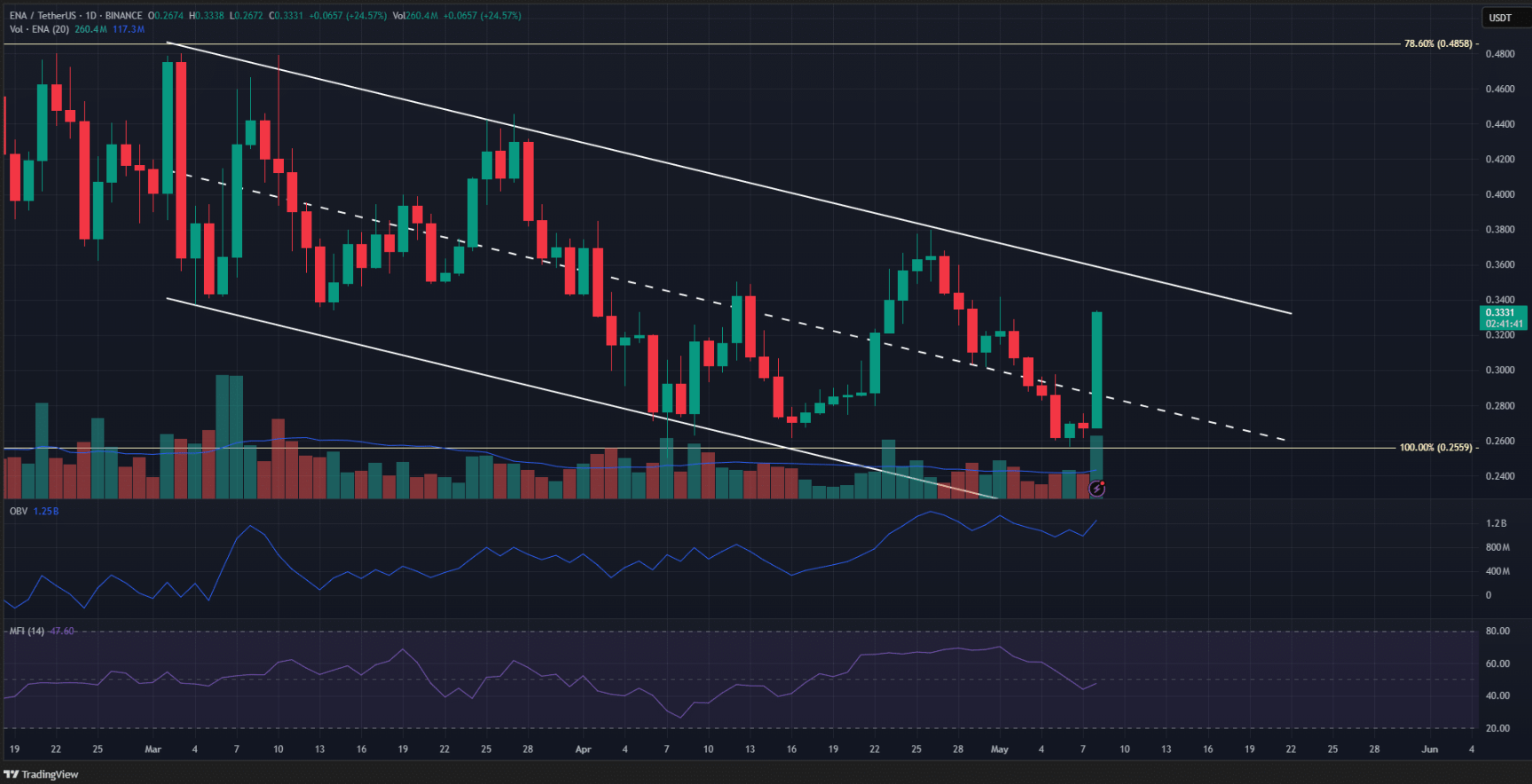Screen dimensions: 1532x784
Task: Click the Jun label on time axis
Action: pos(1429,749)
